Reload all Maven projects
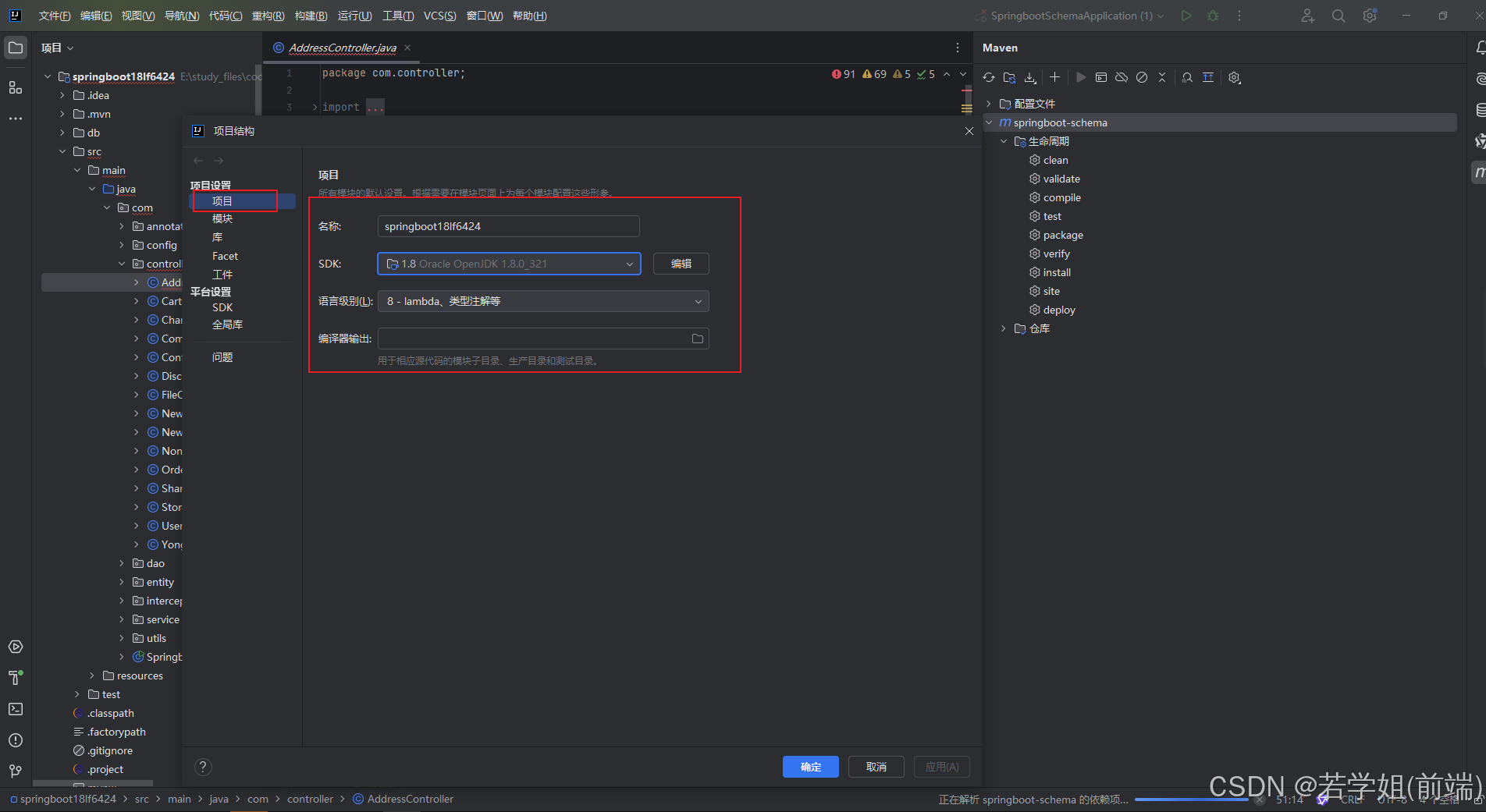Image resolution: width=1486 pixels, height=812 pixels. click(989, 77)
